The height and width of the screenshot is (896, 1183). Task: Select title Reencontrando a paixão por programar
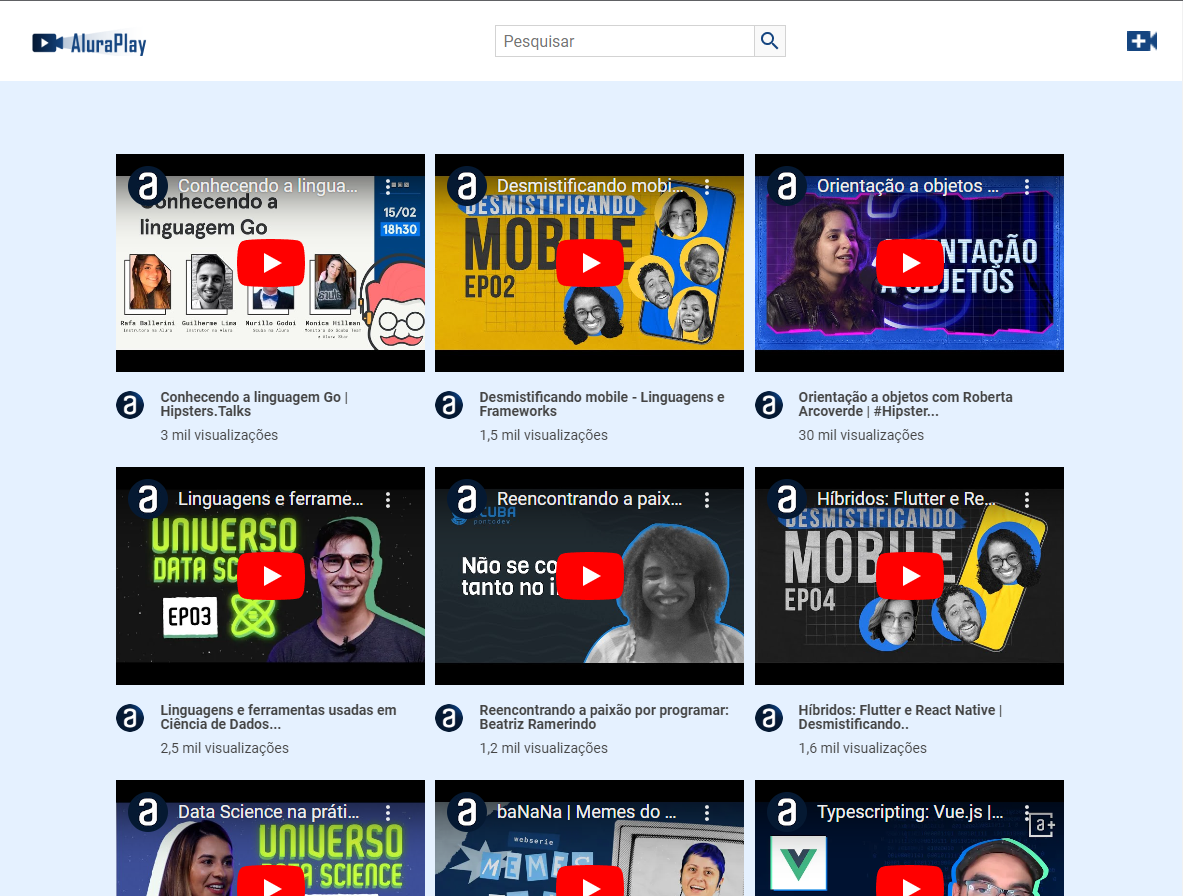click(604, 717)
